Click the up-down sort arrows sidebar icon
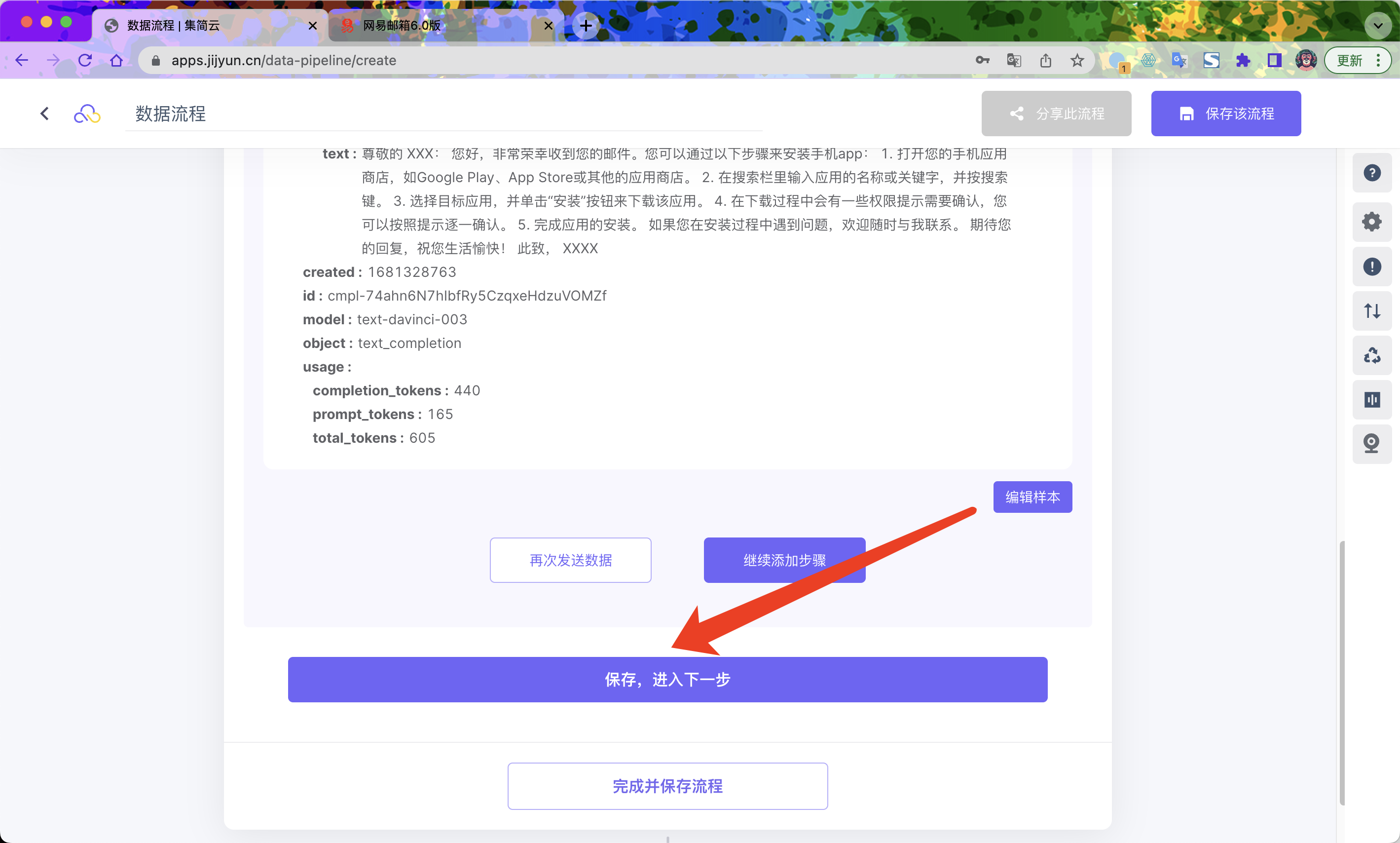 pyautogui.click(x=1371, y=311)
